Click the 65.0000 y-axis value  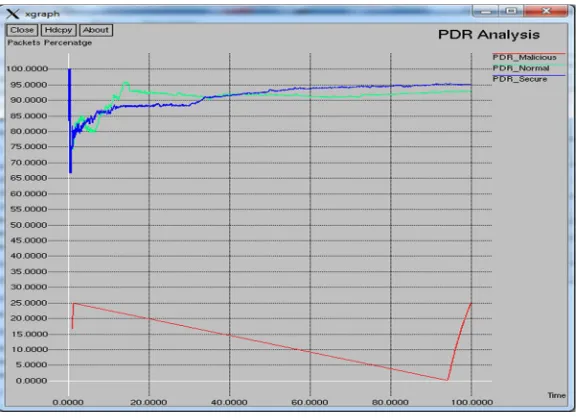pos(29,178)
